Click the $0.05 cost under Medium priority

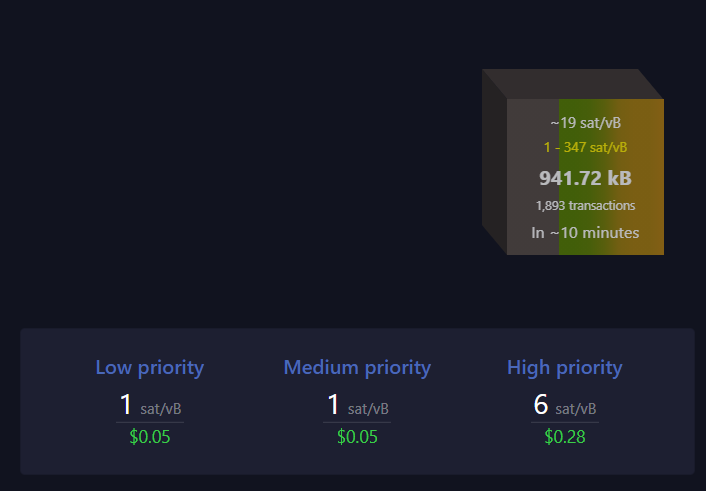357,436
